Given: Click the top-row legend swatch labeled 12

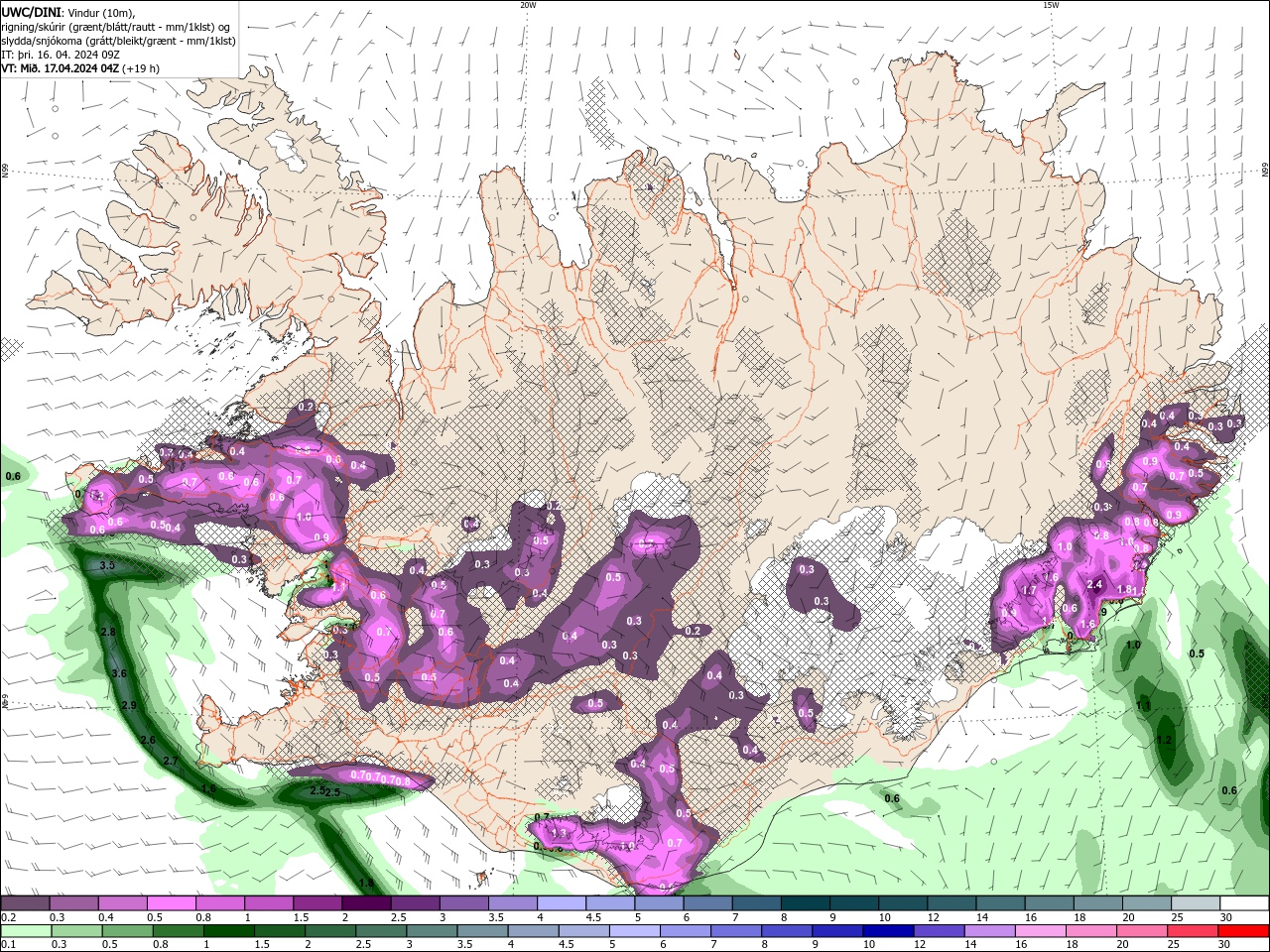Looking at the screenshot, I should tap(952, 903).
